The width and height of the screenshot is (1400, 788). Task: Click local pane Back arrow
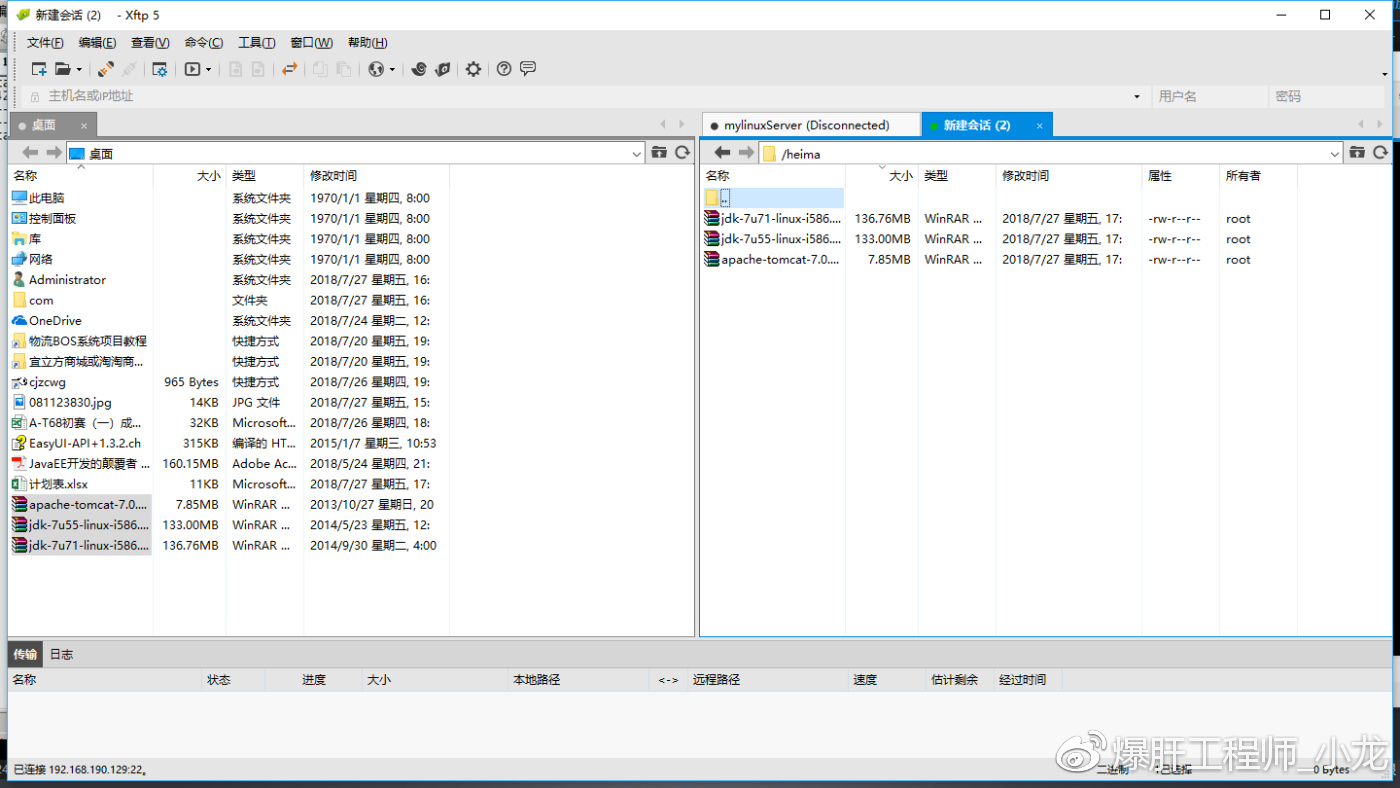[x=30, y=153]
